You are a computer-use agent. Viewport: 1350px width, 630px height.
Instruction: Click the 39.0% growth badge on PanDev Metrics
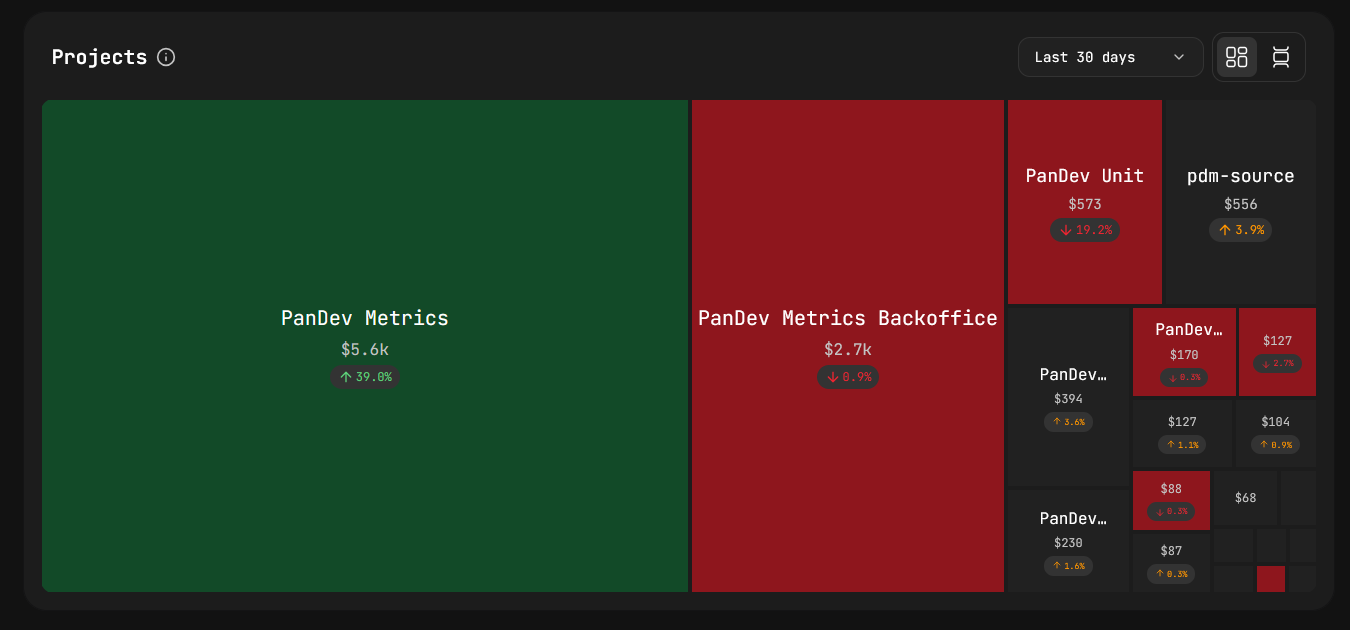(x=365, y=378)
